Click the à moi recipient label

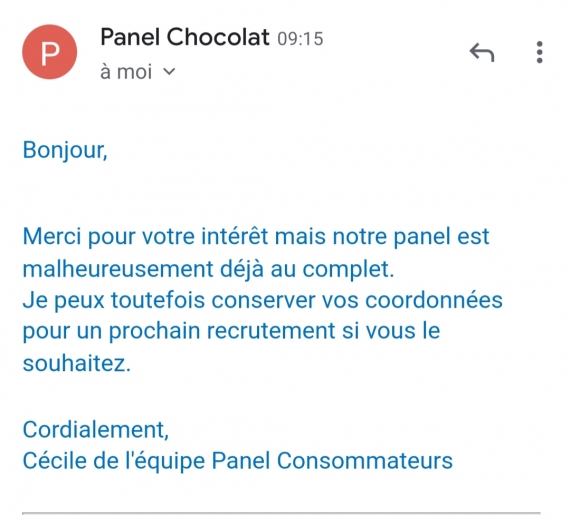(126, 72)
